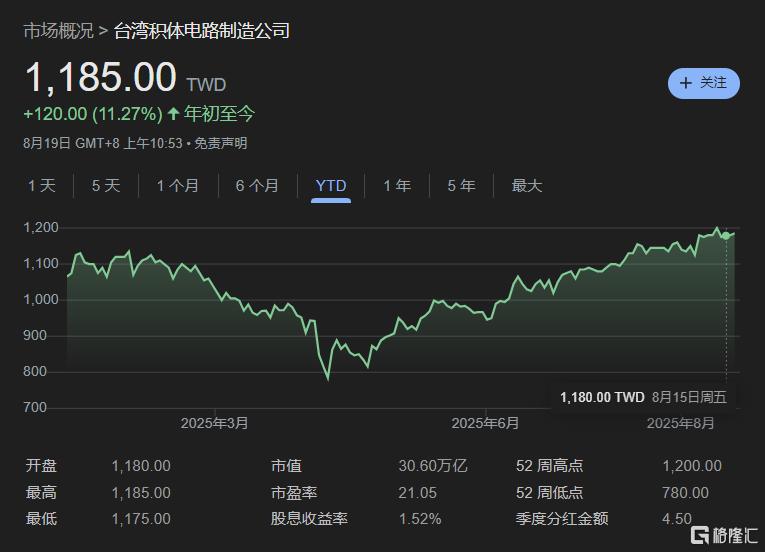
Task: Click the +120.00 (11.27%) change text
Action: coord(93,114)
